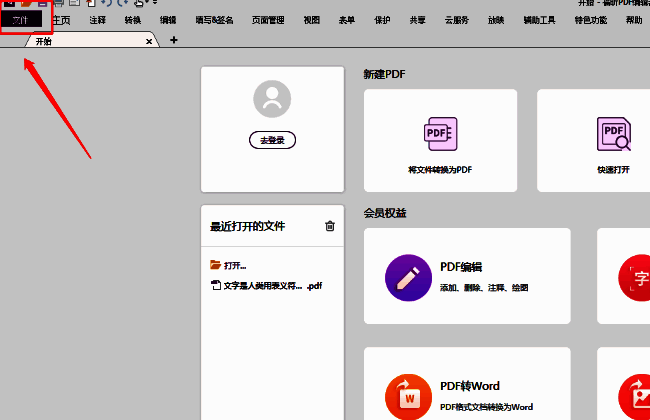Screen dimensions: 650x420
Task: Click the 快速打开 PDF magnifier icon
Action: 614,134
